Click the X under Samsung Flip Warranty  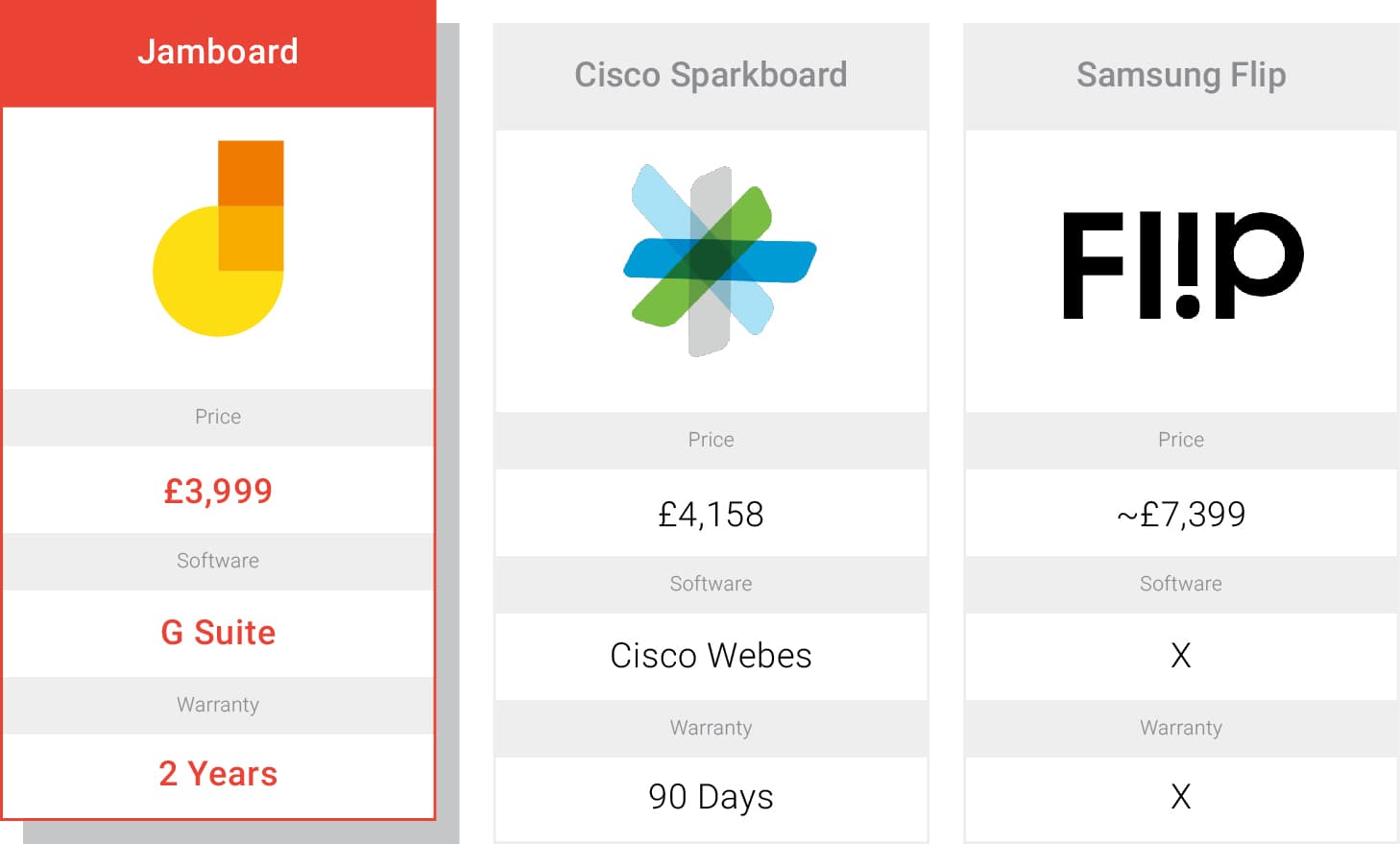(x=1181, y=797)
